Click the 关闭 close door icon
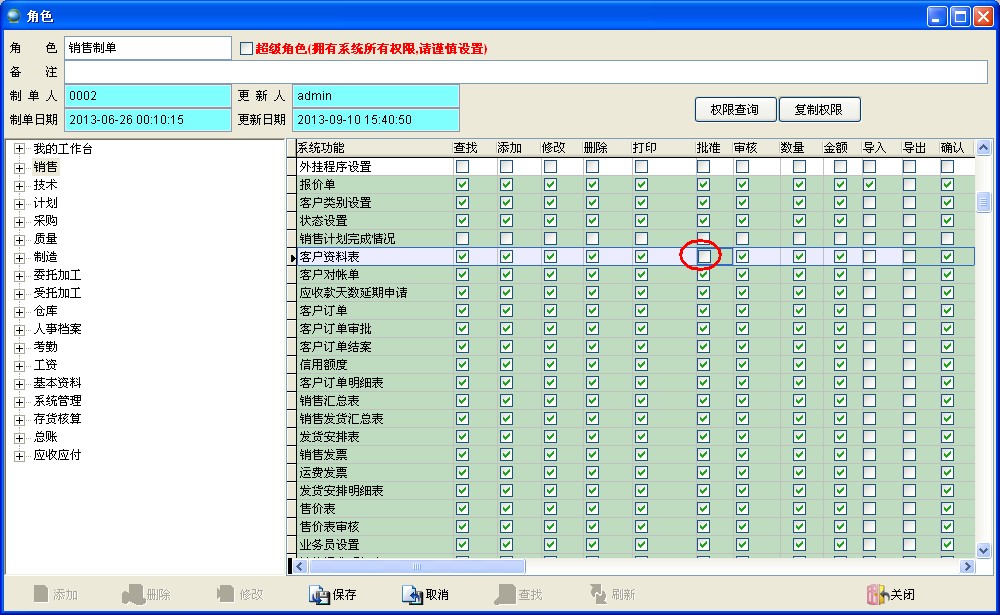1000x615 pixels. pos(876,595)
